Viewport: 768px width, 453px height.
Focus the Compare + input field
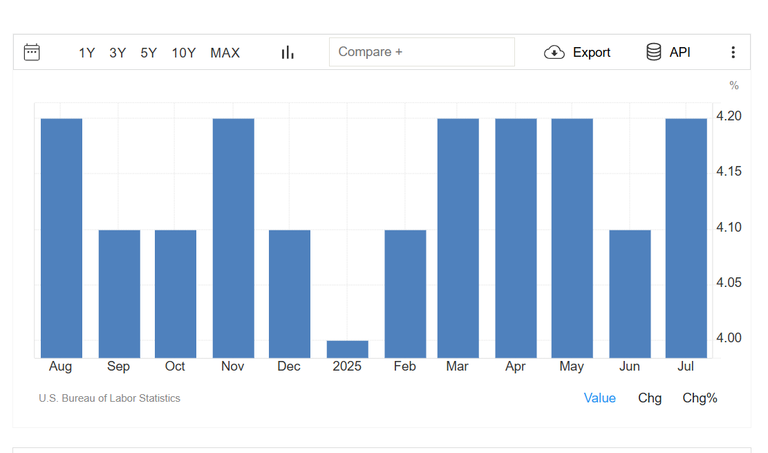point(422,52)
